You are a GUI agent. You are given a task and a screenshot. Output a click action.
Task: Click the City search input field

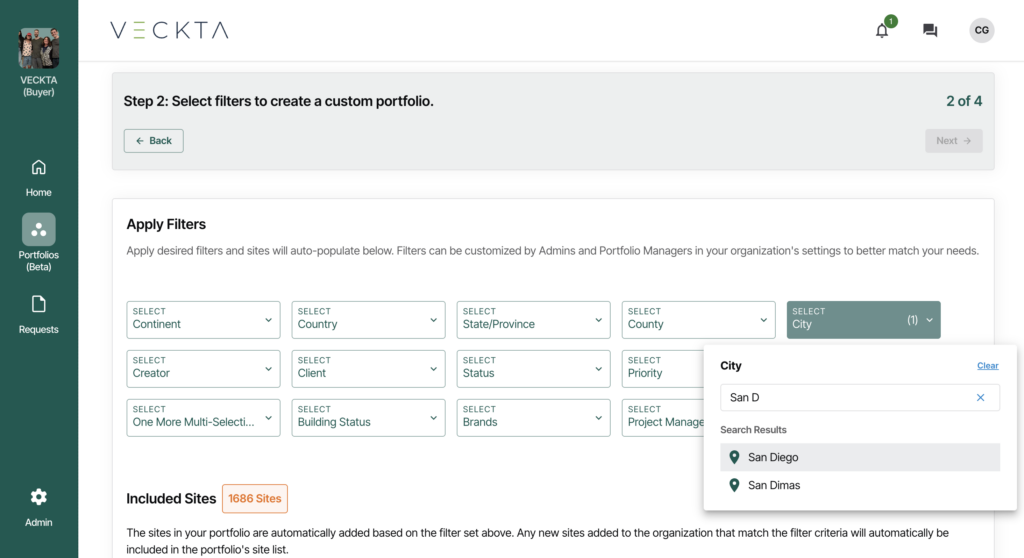point(849,397)
